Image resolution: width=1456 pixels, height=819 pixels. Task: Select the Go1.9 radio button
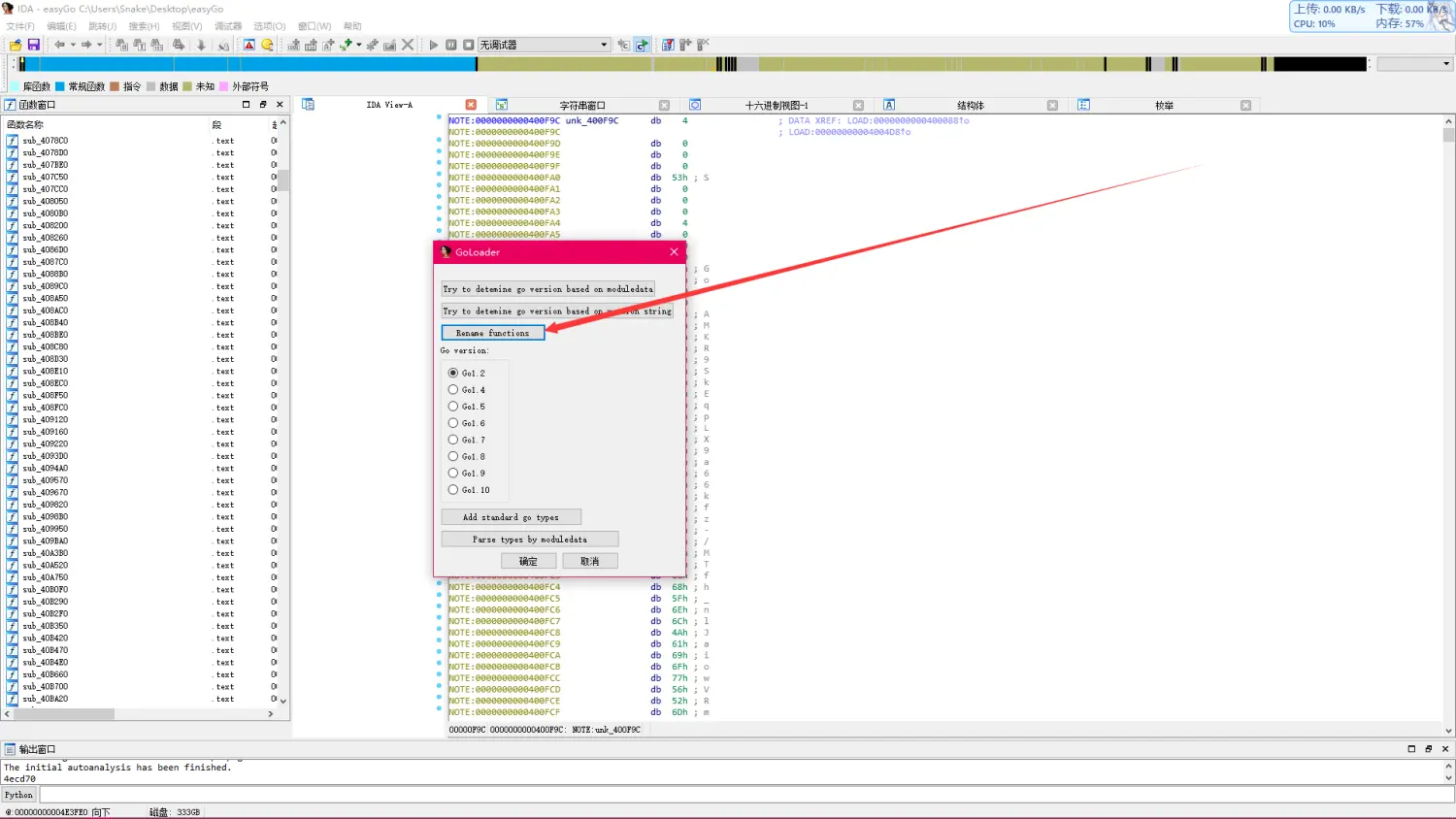point(452,474)
